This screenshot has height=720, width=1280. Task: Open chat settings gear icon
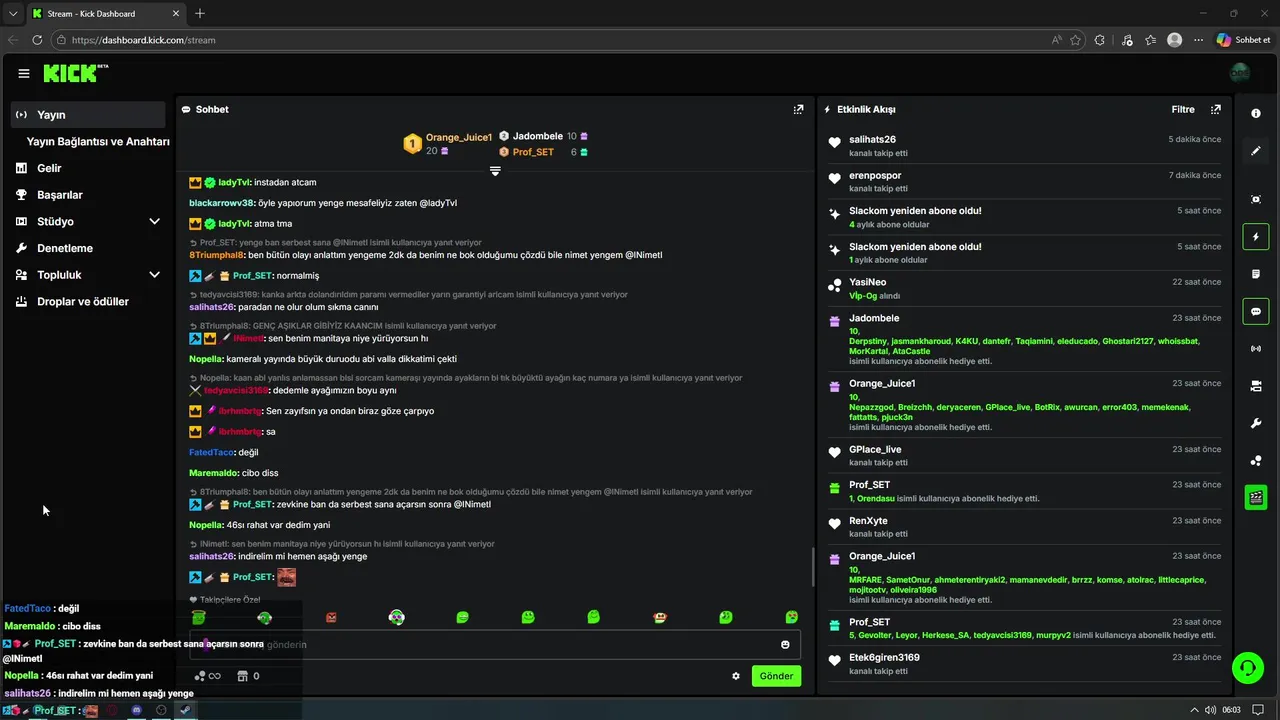(736, 676)
